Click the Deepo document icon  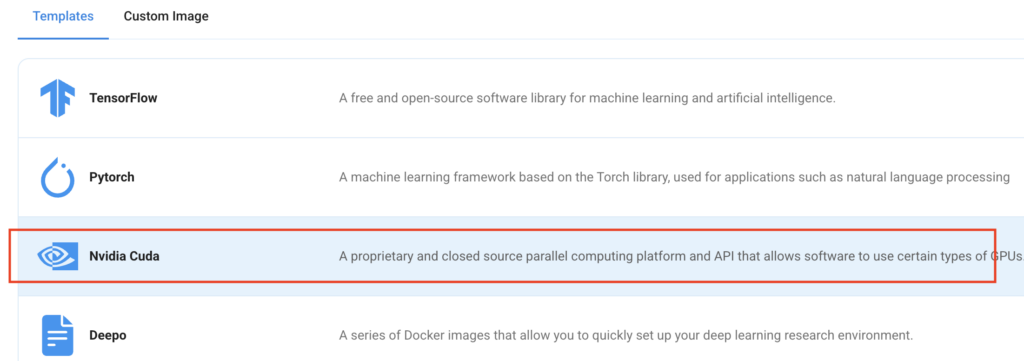click(58, 335)
